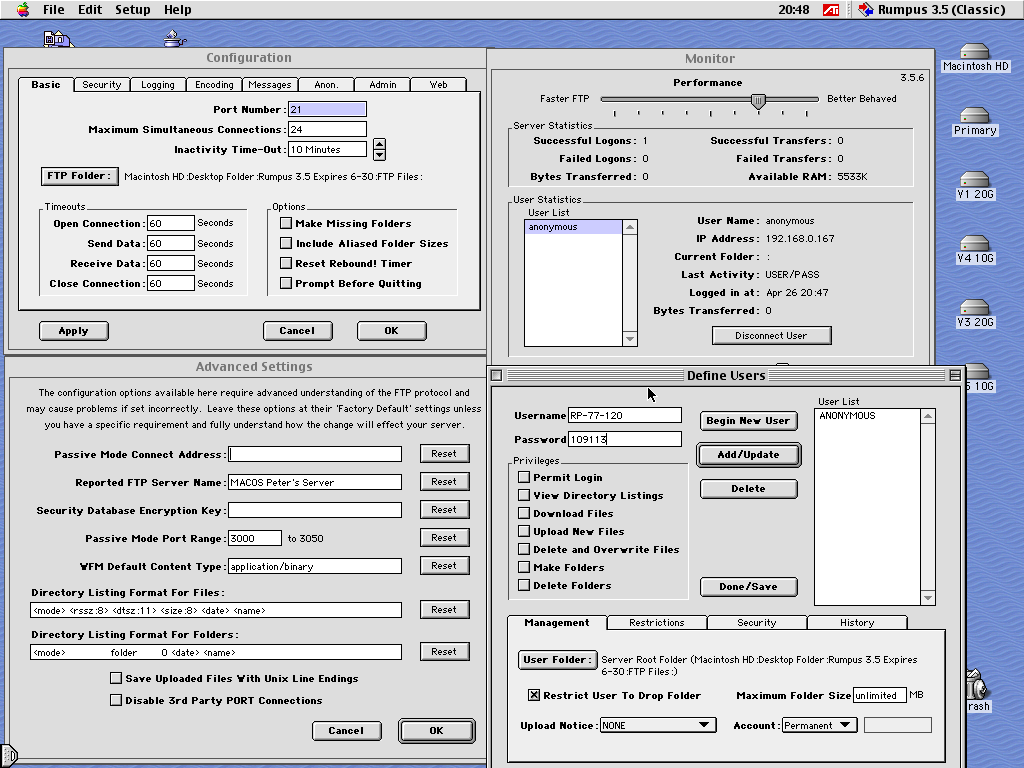The width and height of the screenshot is (1024, 768).
Task: Click Done/Save in Define Users
Action: [748, 586]
